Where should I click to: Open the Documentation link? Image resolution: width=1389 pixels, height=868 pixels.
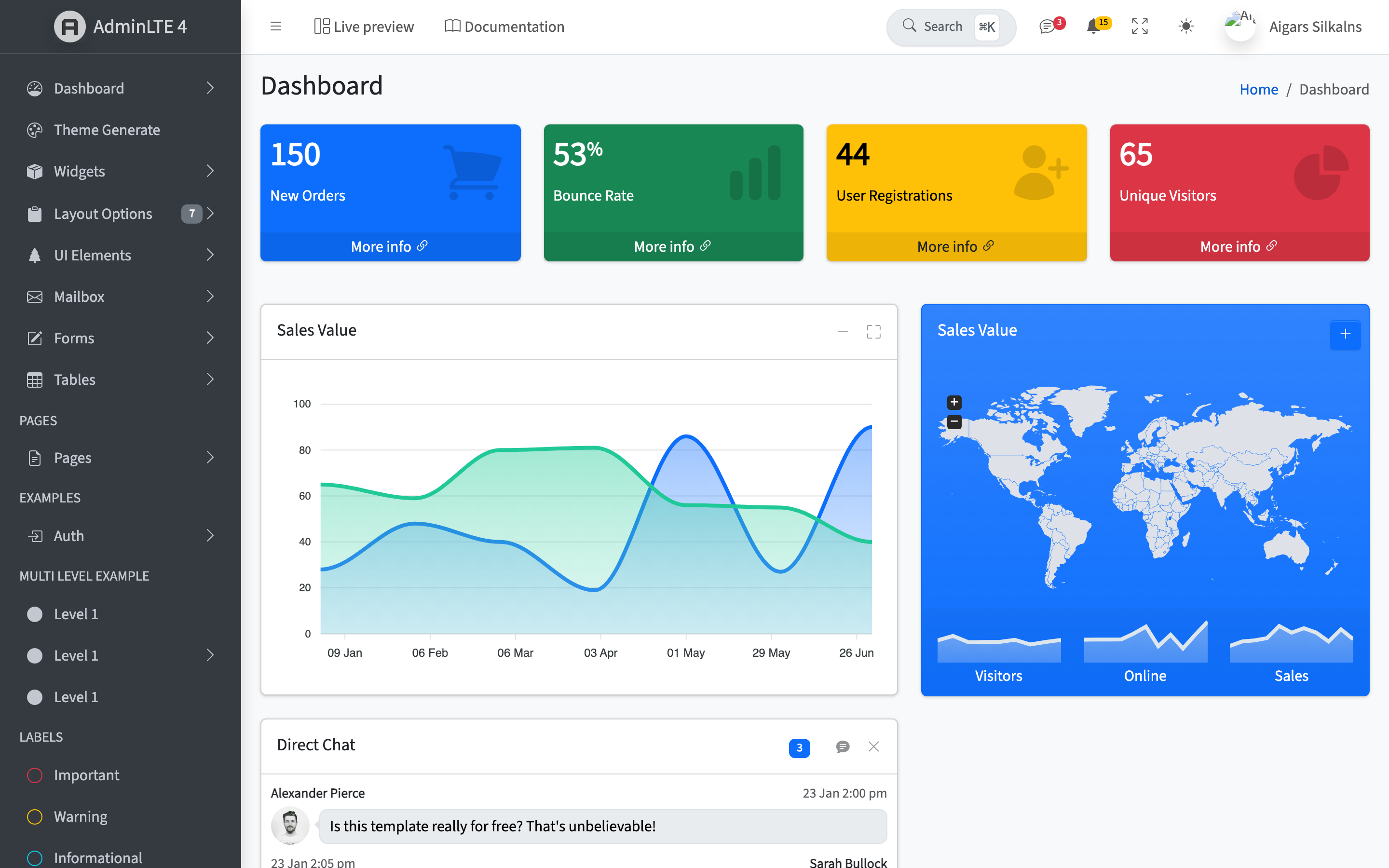[504, 27]
